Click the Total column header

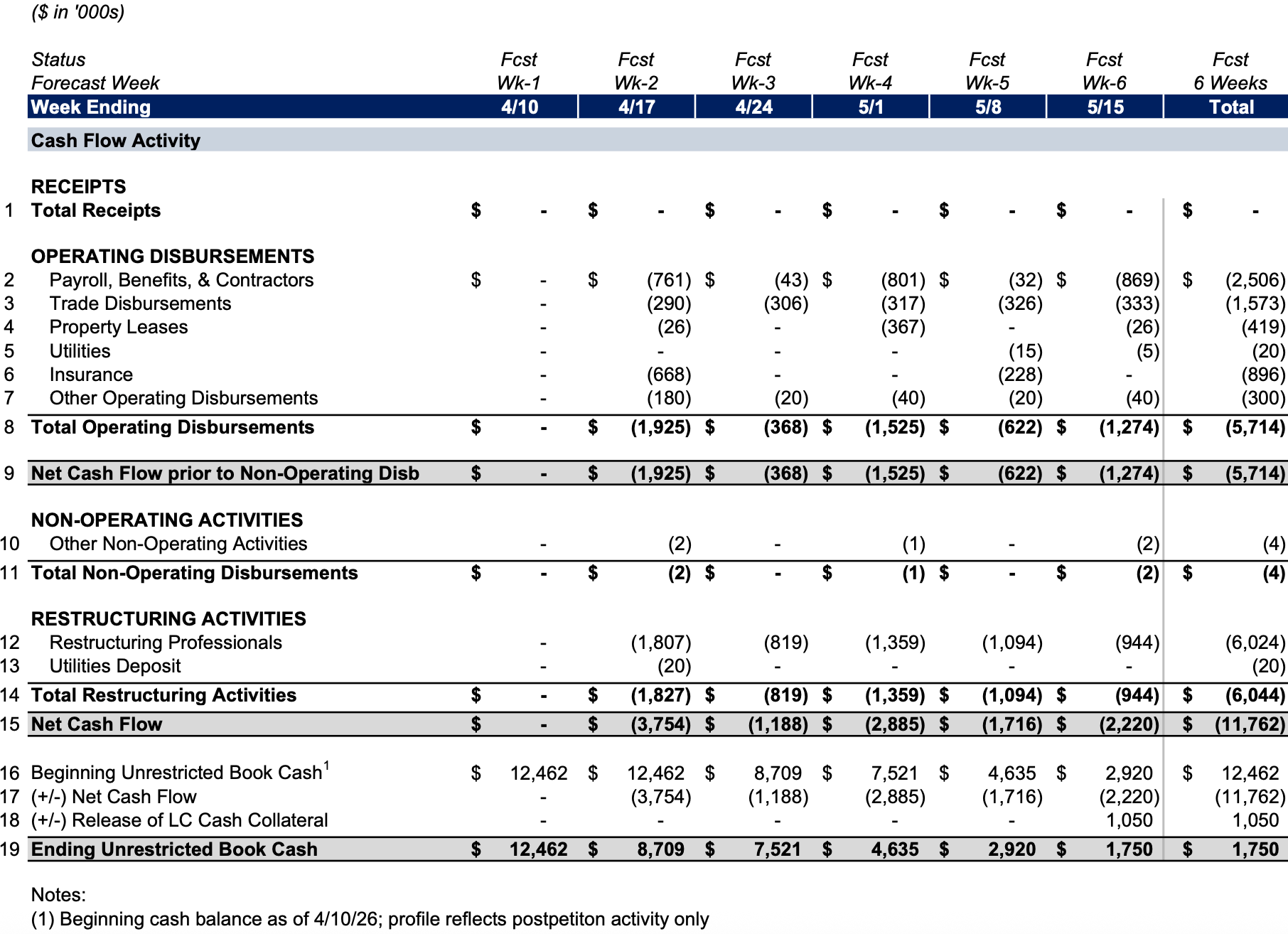click(x=1231, y=107)
